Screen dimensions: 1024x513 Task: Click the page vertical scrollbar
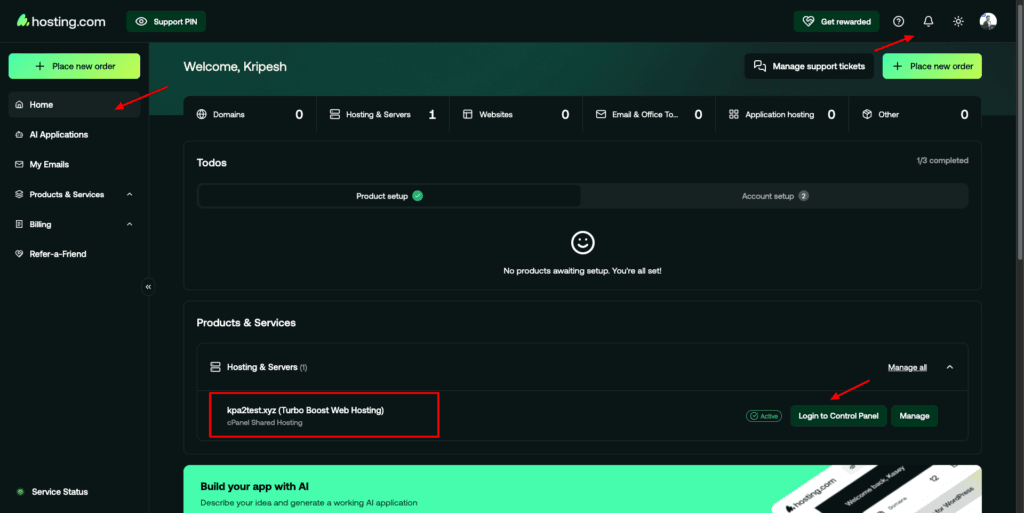click(x=1020, y=131)
